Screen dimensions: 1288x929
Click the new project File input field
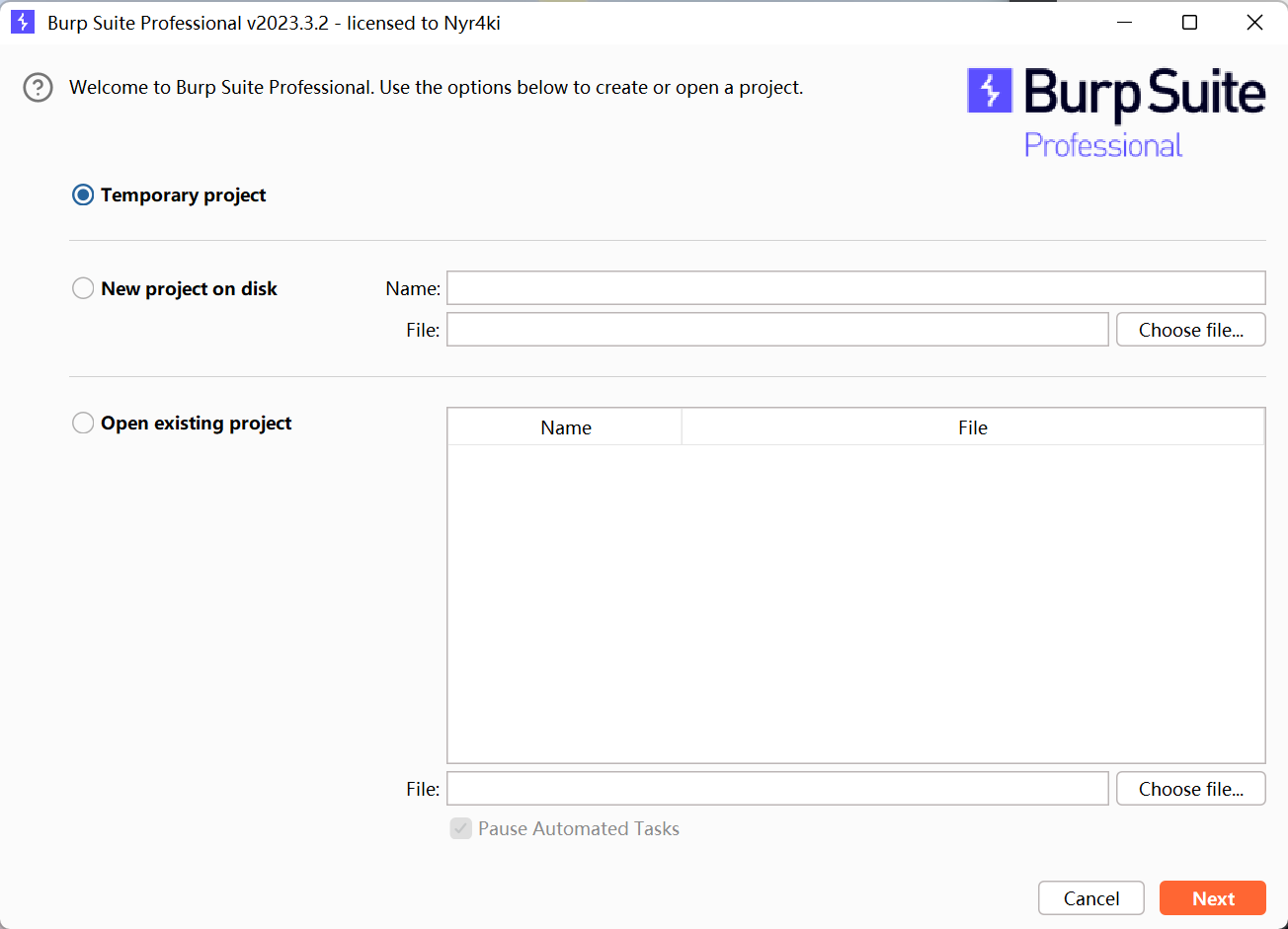777,330
